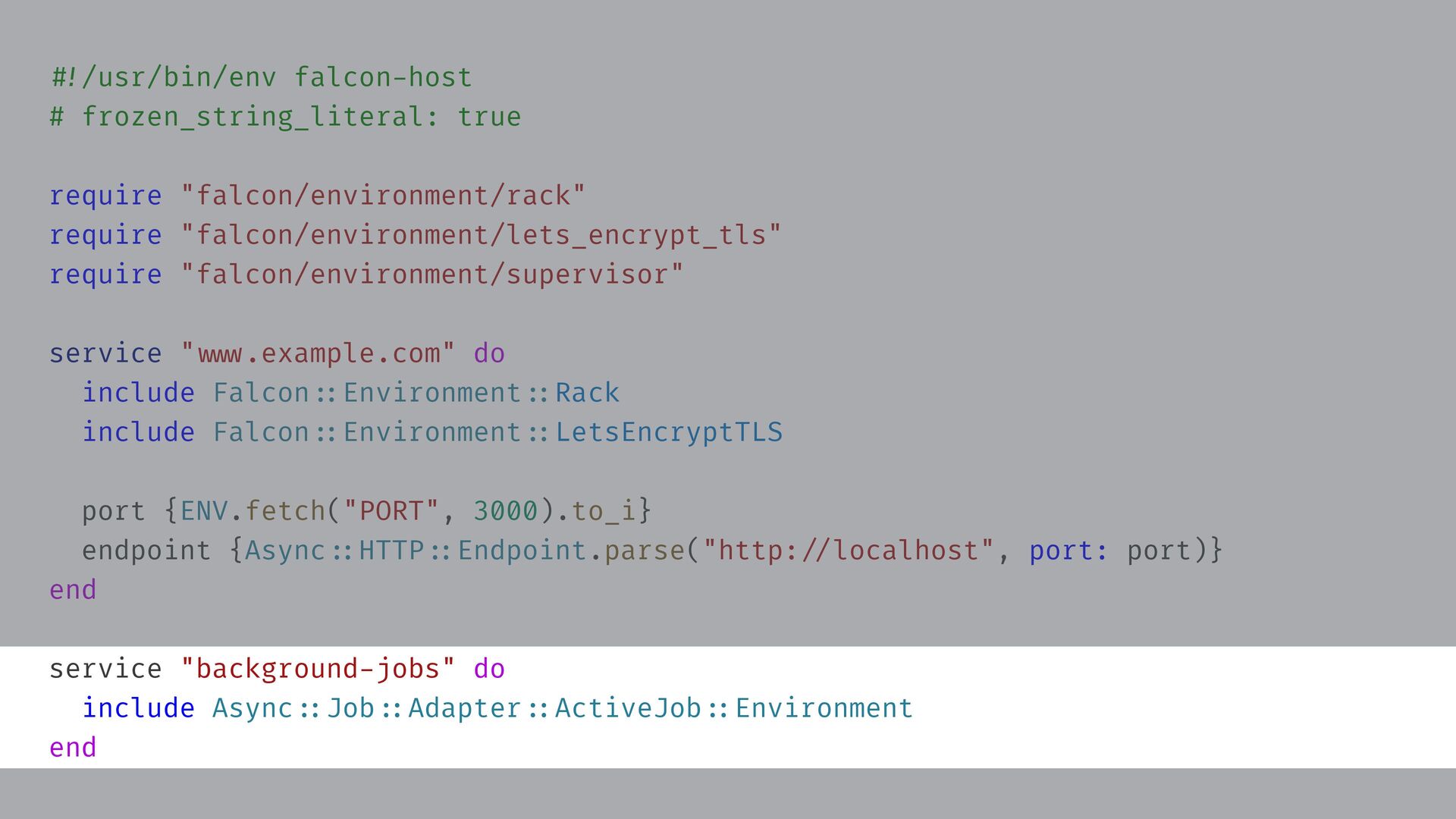Click the first require keyword
Viewport: 1456px width, 819px height.
coord(105,196)
